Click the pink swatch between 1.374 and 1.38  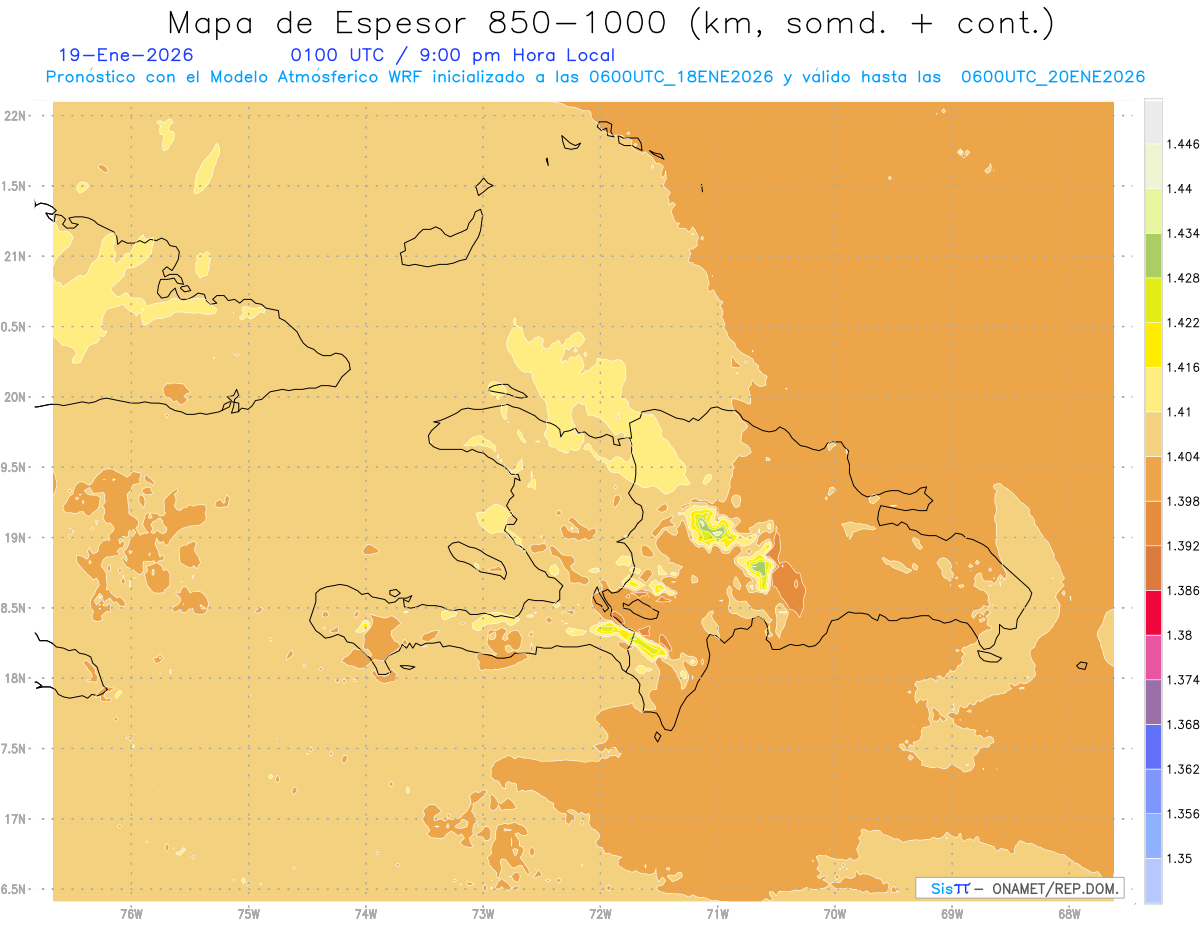click(1153, 658)
